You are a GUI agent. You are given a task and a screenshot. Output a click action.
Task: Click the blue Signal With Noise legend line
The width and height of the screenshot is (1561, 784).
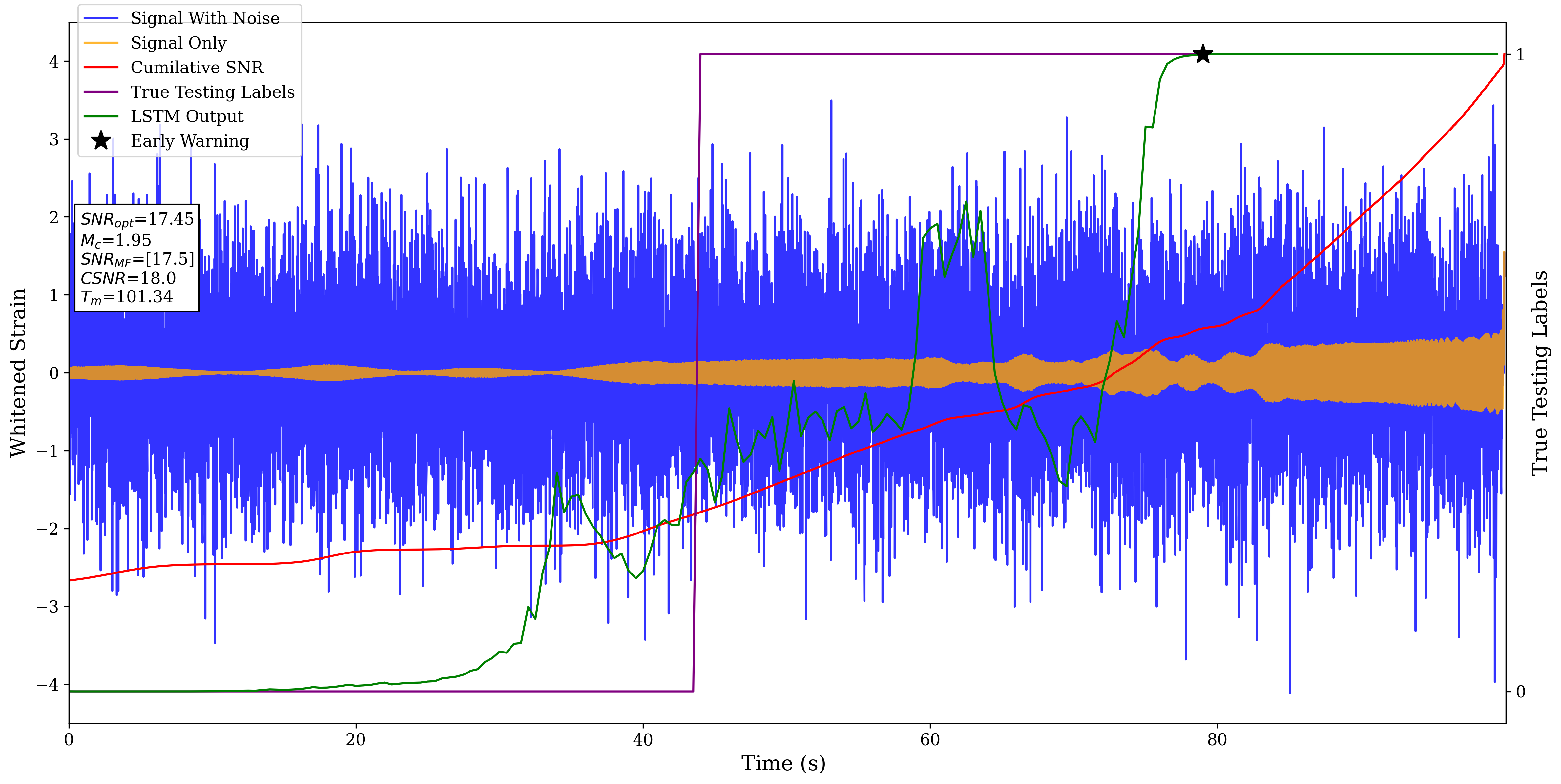[x=101, y=18]
